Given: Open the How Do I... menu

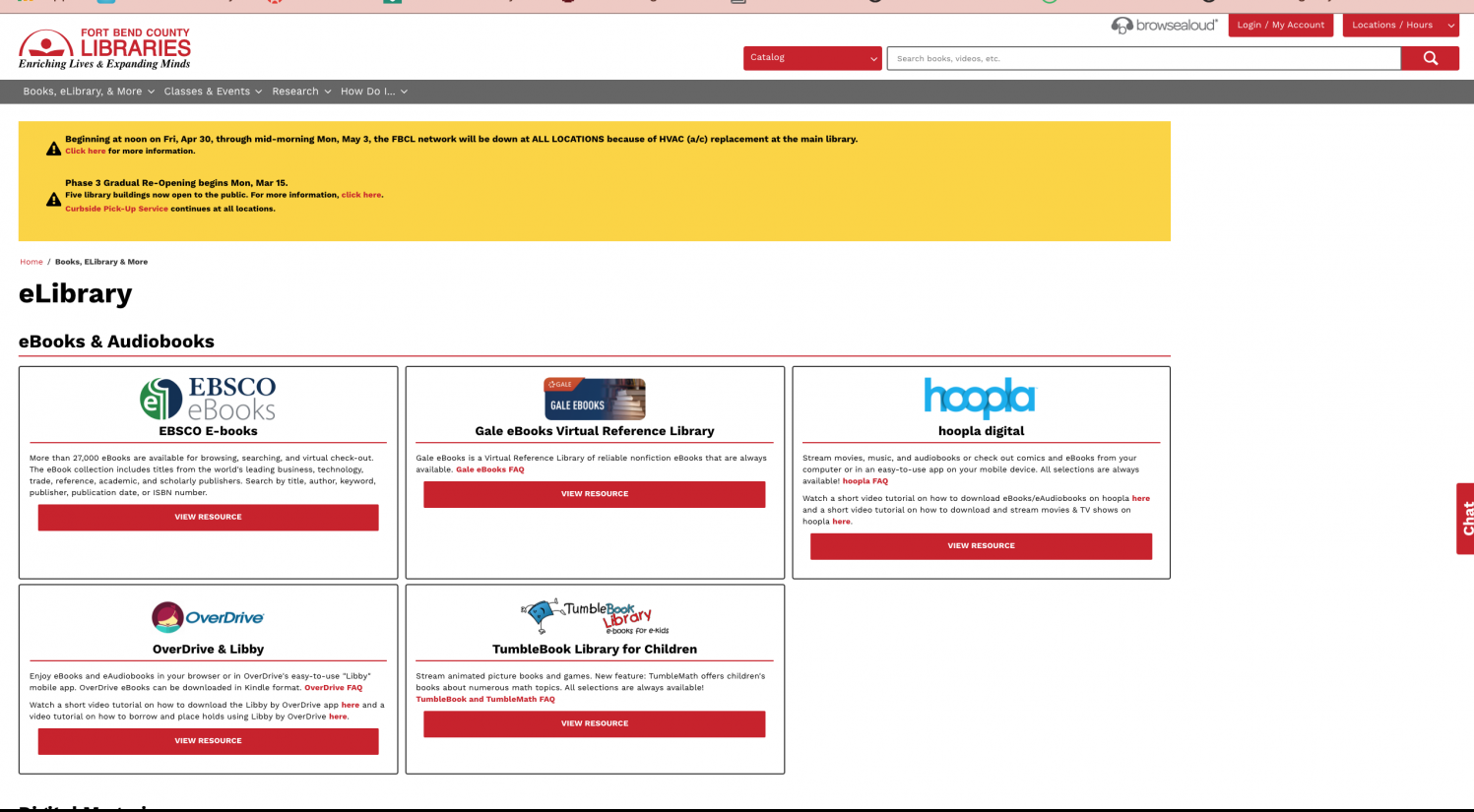Looking at the screenshot, I should [373, 92].
